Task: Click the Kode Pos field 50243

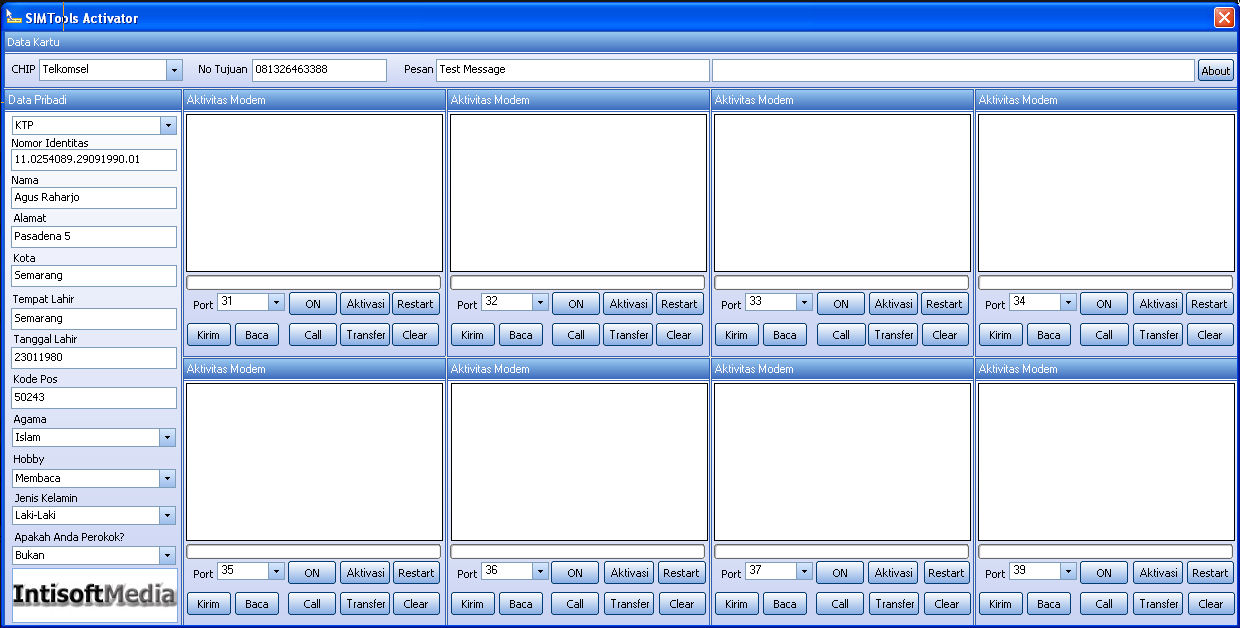Action: click(94, 398)
